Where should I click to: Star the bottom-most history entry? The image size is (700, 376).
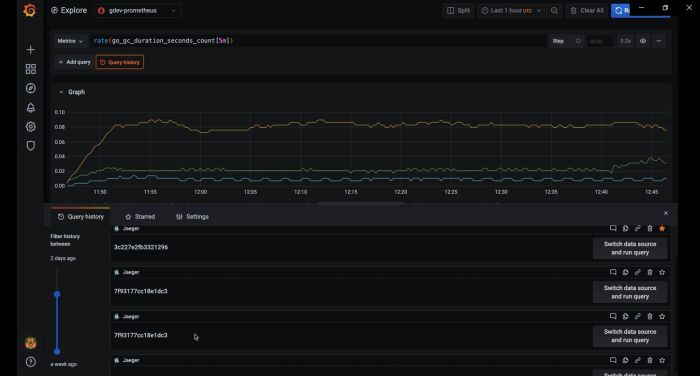[662, 360]
